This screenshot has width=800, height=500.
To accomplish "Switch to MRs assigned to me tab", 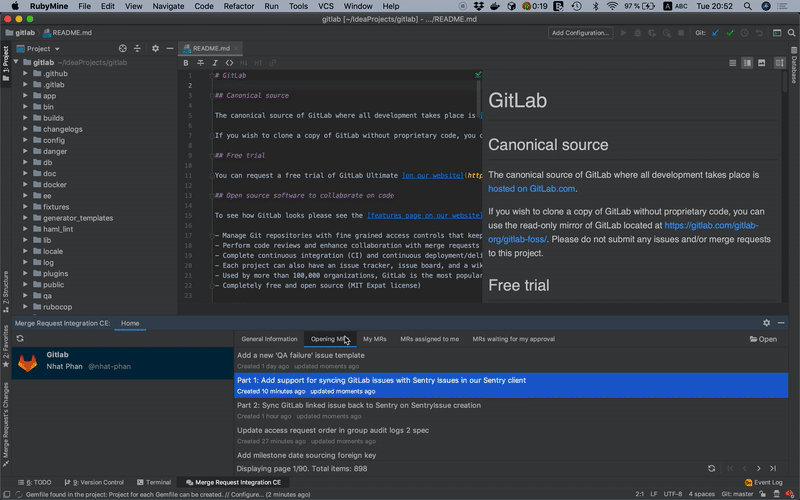I will (x=430, y=339).
